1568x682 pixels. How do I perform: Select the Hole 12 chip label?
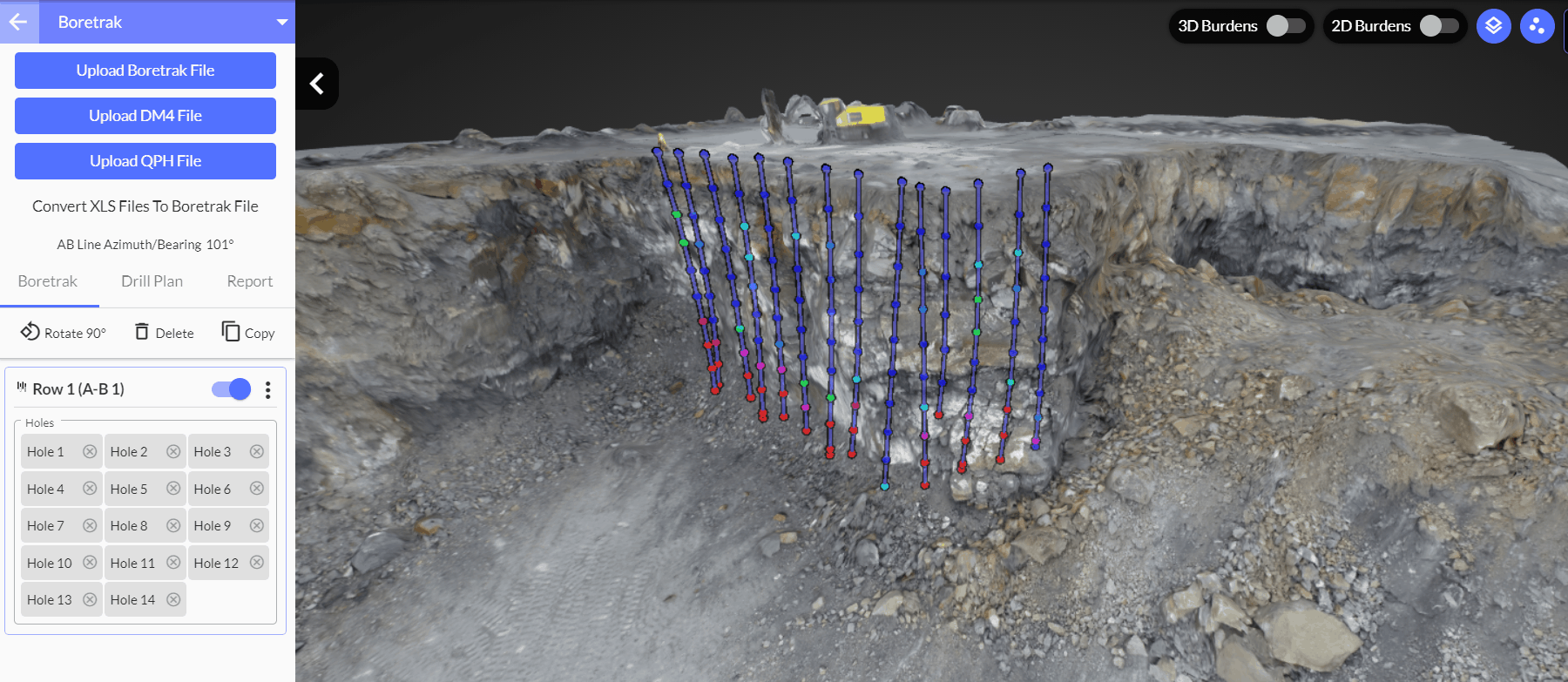click(216, 564)
